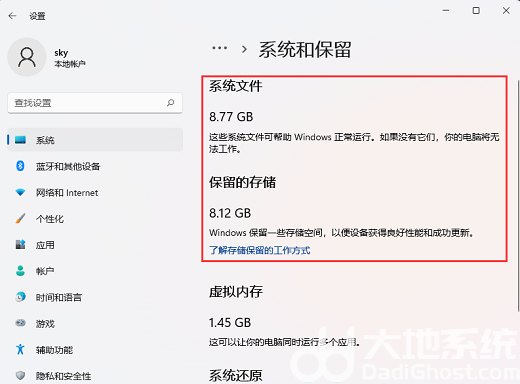This screenshot has height=384, width=520.
Task: Click the 1.45 GB value
Action: [230, 323]
